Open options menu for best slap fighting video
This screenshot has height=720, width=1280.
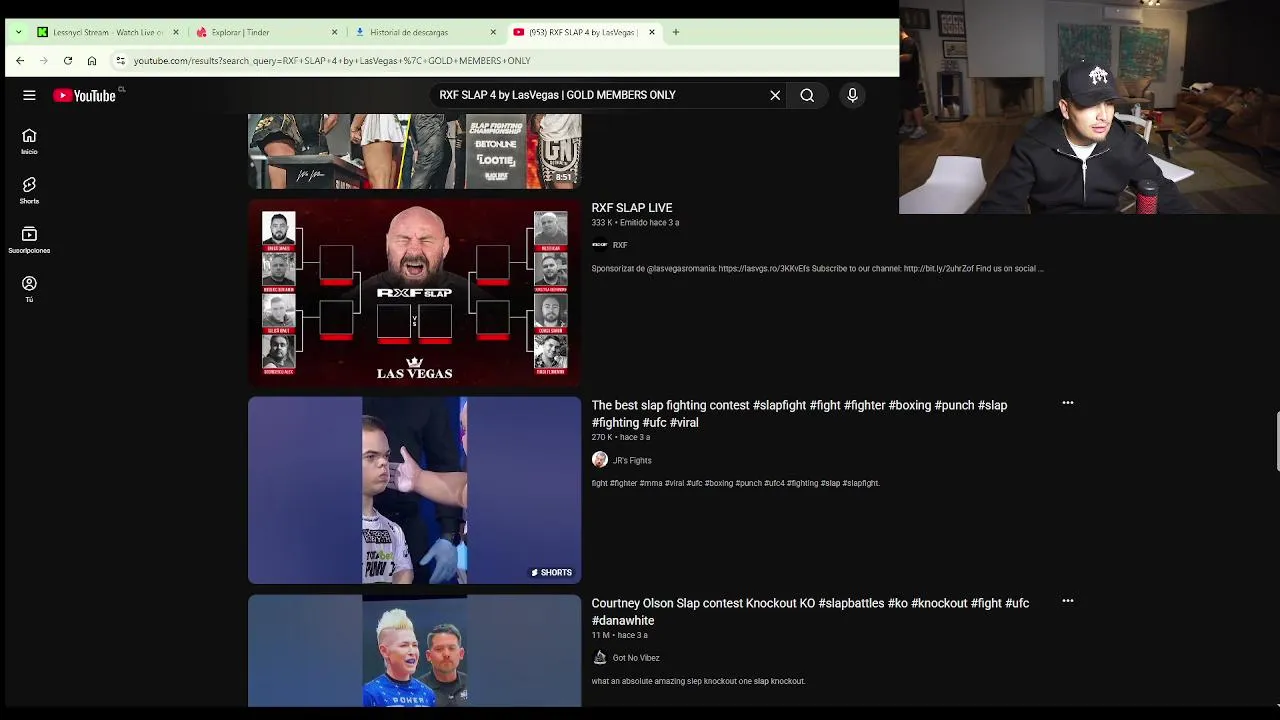1068,403
